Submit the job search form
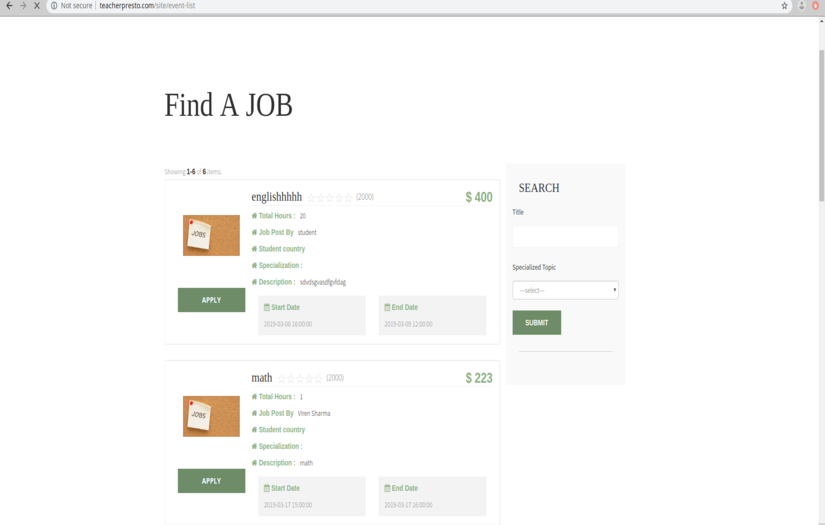Image resolution: width=825 pixels, height=525 pixels. (537, 322)
